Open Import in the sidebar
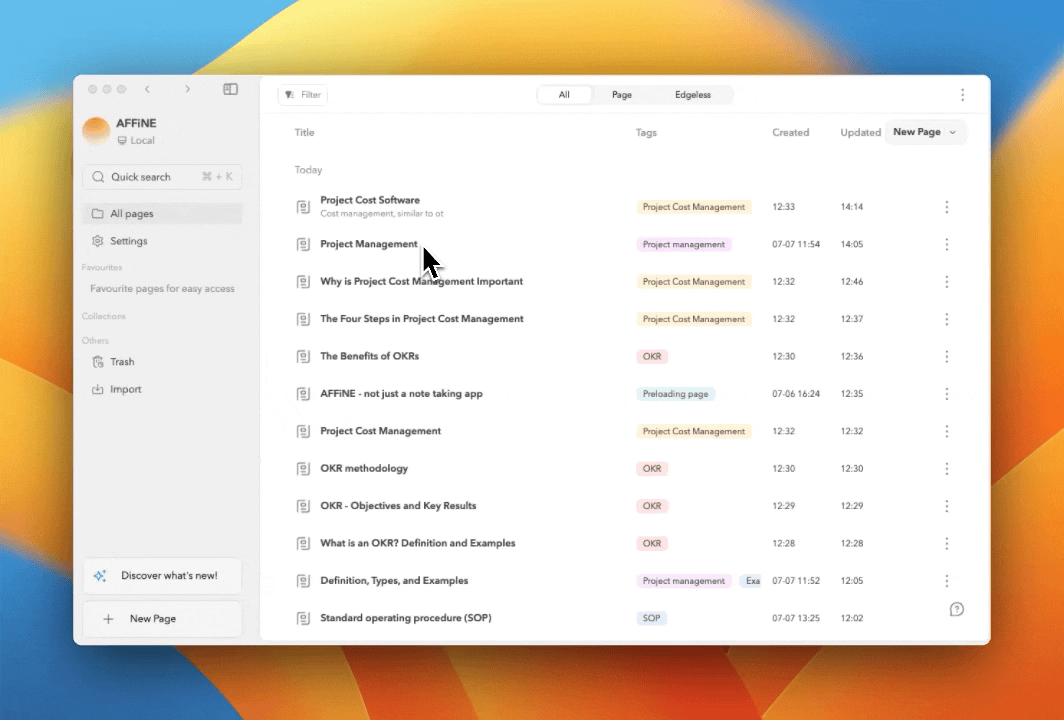The image size is (1064, 720). [162, 390]
